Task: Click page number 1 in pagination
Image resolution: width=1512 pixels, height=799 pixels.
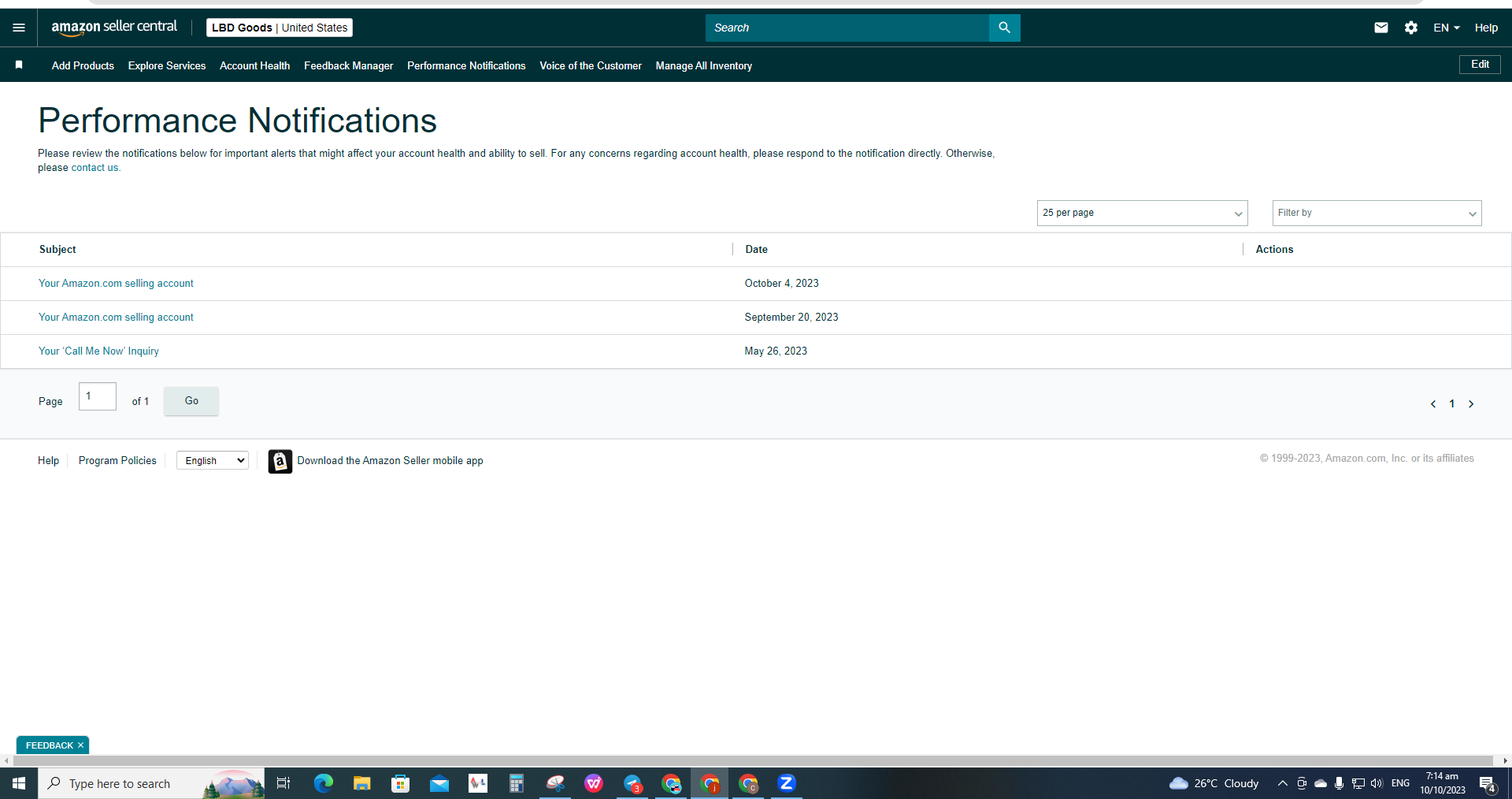Action: [1451, 403]
